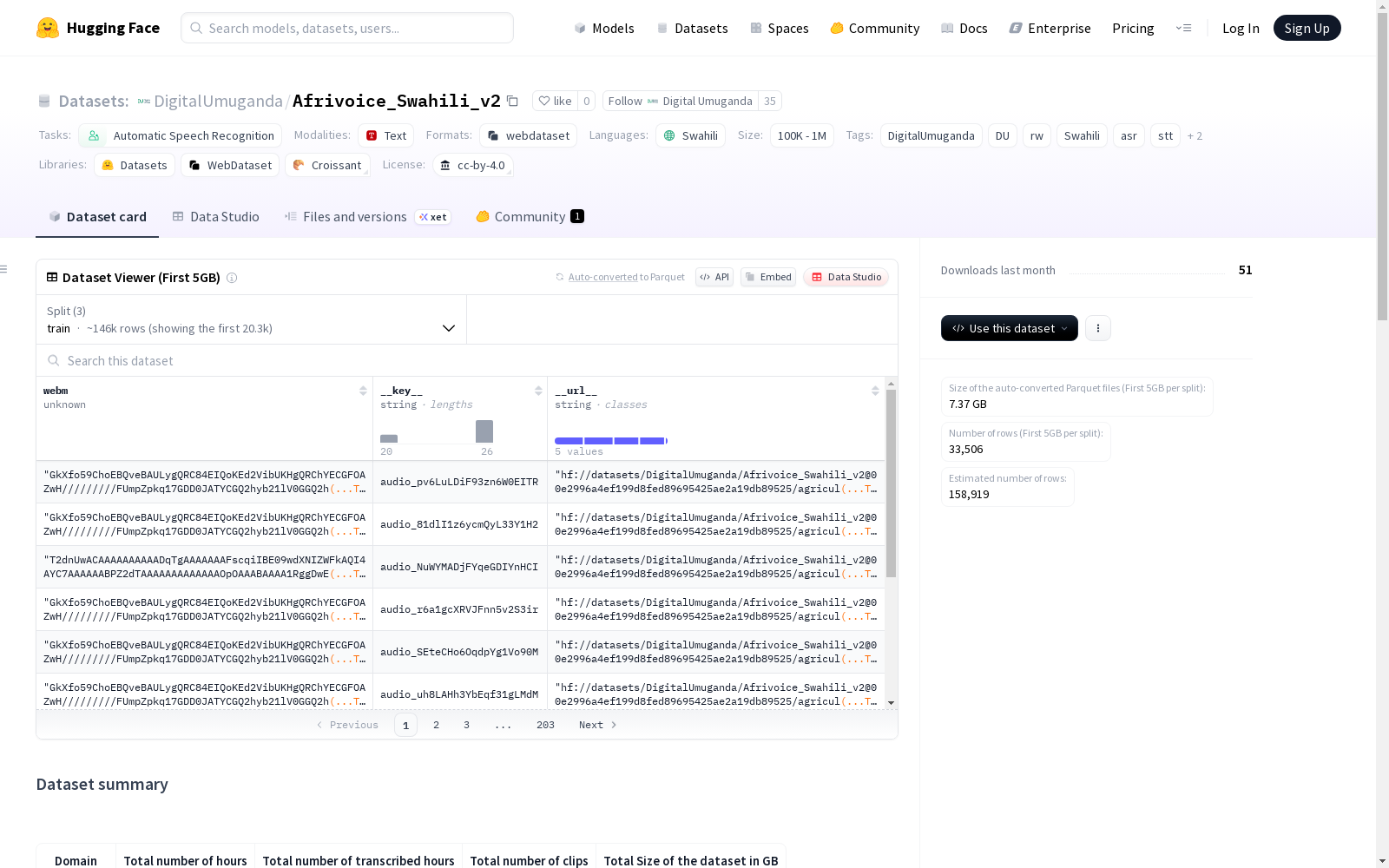
Task: Click the WebDataset library tag
Action: [x=230, y=165]
